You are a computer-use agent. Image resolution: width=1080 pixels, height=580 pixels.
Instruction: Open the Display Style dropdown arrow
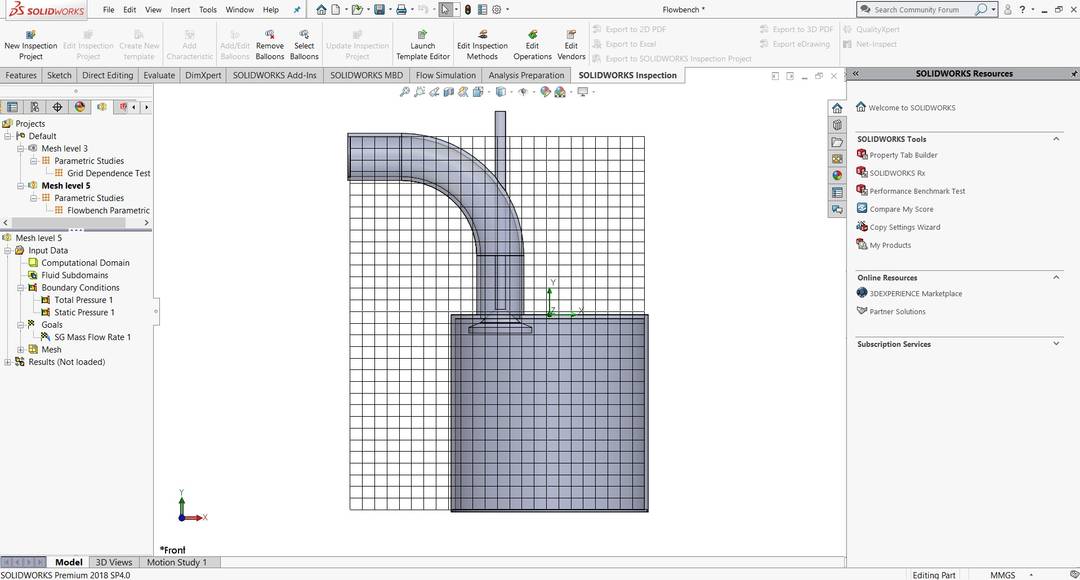click(511, 91)
